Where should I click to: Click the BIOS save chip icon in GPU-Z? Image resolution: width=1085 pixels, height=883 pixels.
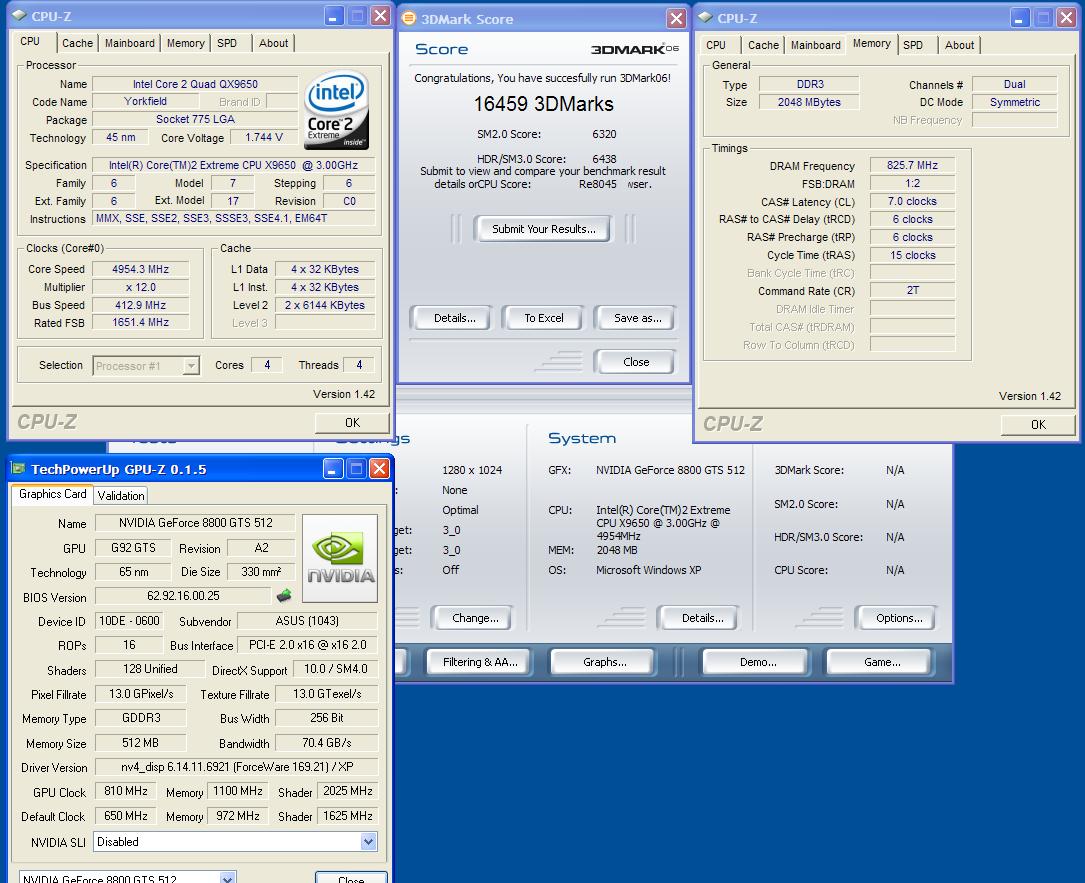tap(284, 595)
